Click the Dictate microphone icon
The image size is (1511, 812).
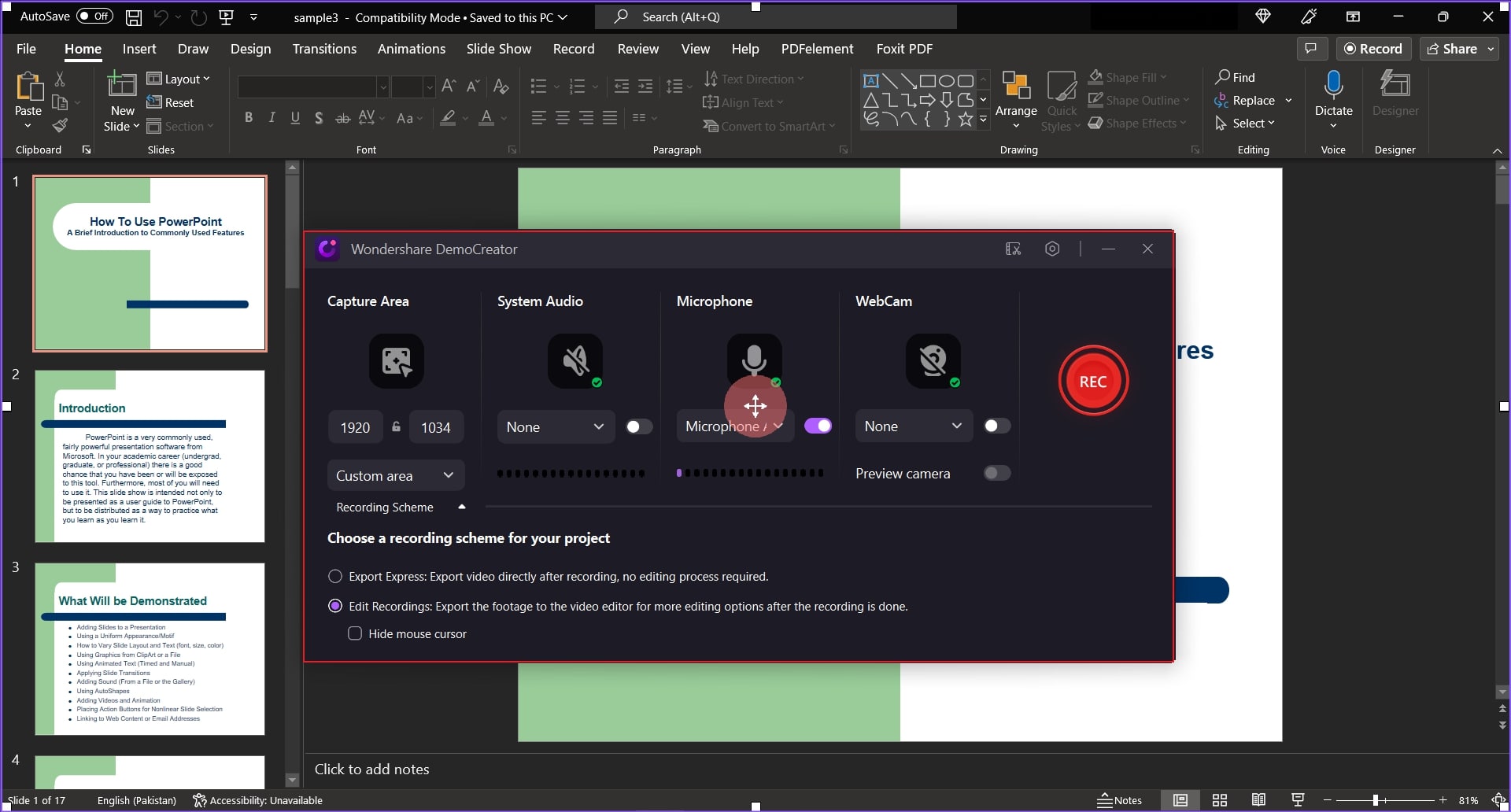(x=1333, y=84)
